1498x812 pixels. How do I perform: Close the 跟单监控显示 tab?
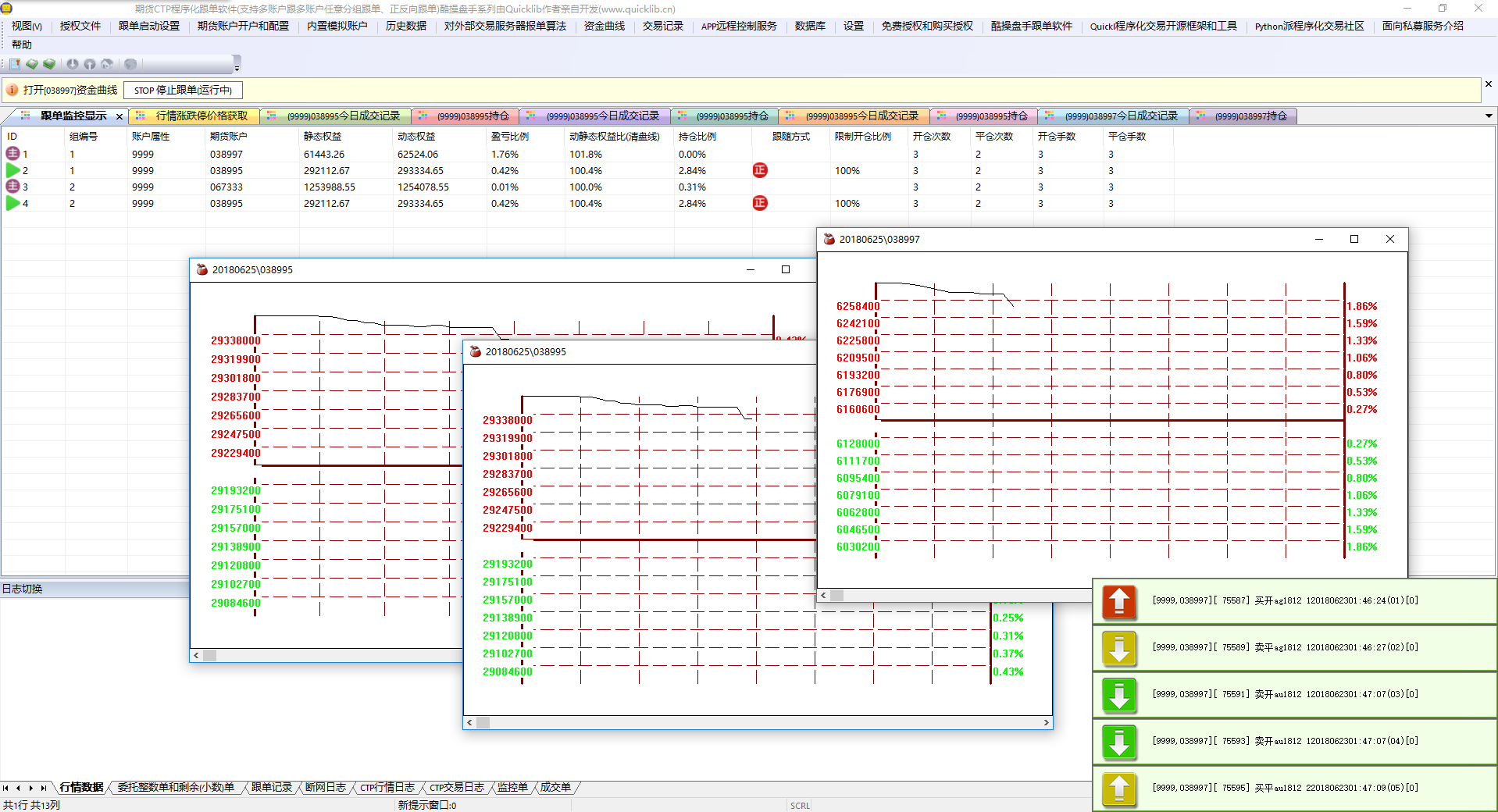119,117
